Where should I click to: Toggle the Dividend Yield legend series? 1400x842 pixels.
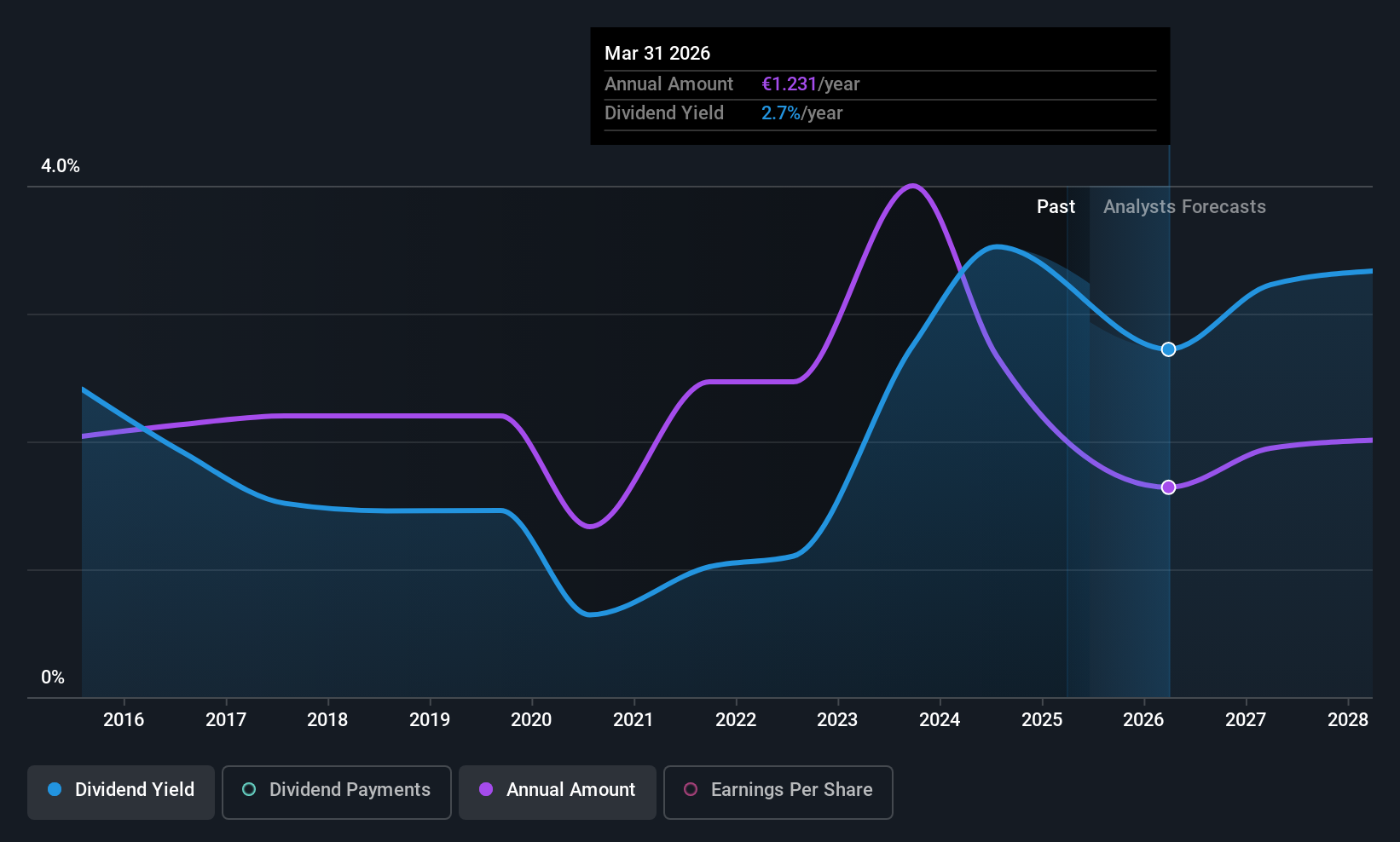(121, 793)
